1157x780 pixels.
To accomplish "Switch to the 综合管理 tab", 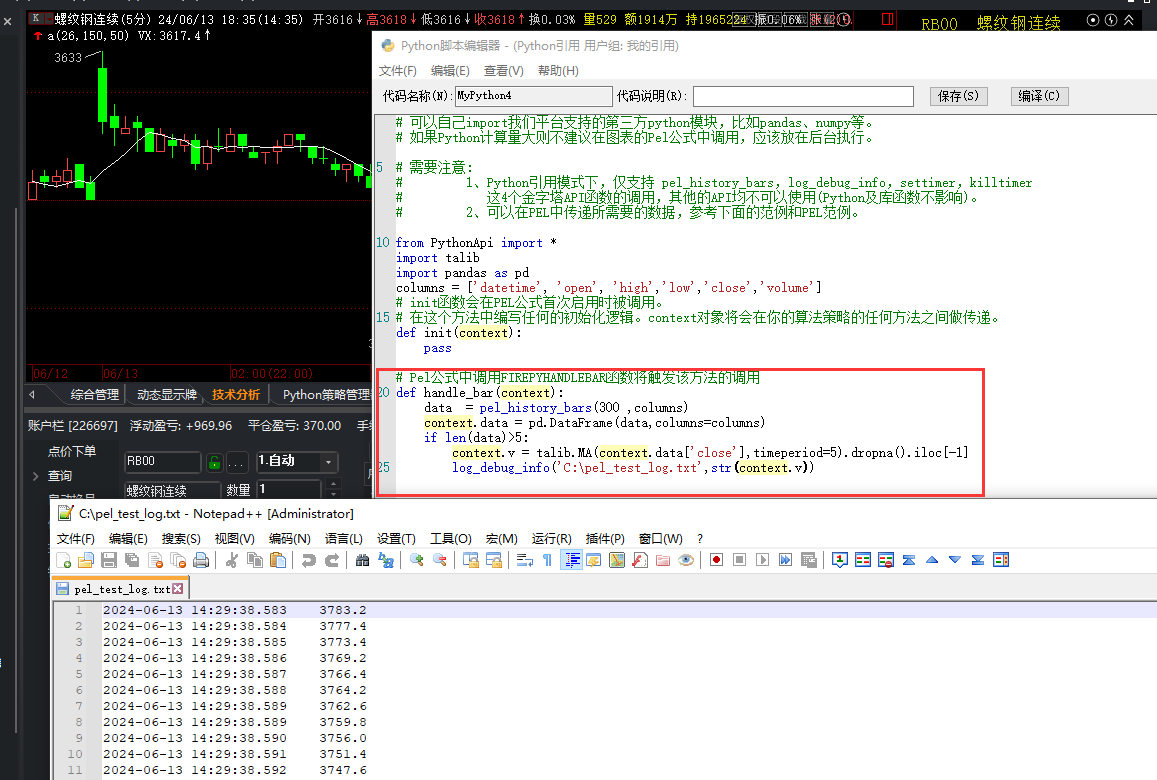I will tap(94, 395).
